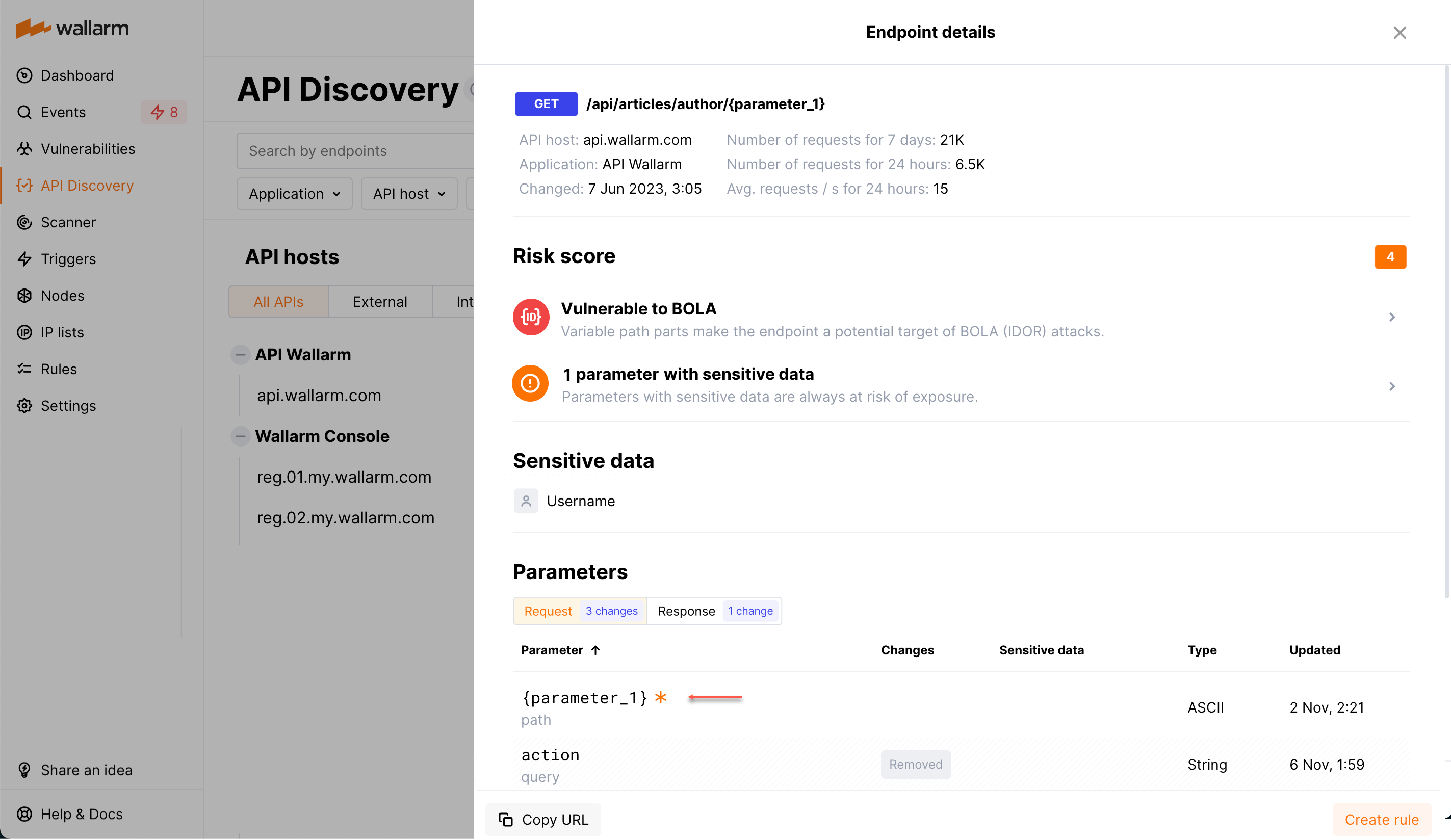Click the red BOLA ID icon
Viewport: 1451px width, 840px height.
click(x=531, y=317)
